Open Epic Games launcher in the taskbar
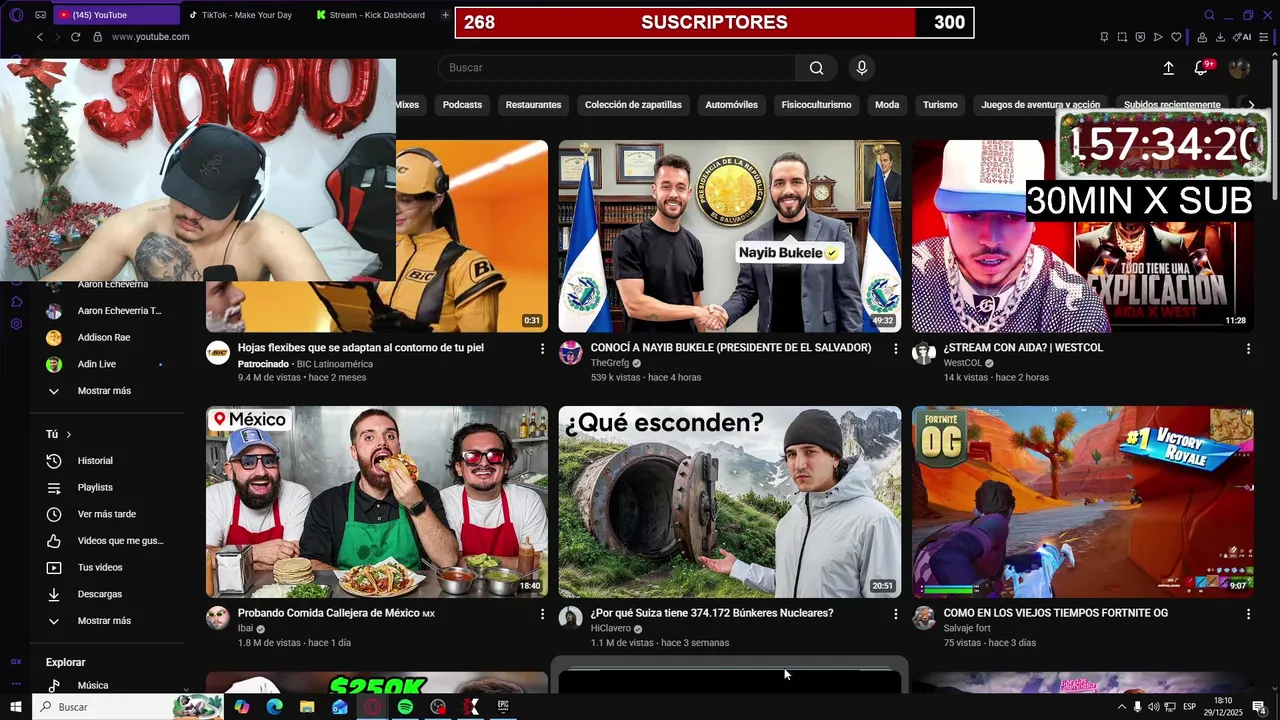 (x=503, y=707)
